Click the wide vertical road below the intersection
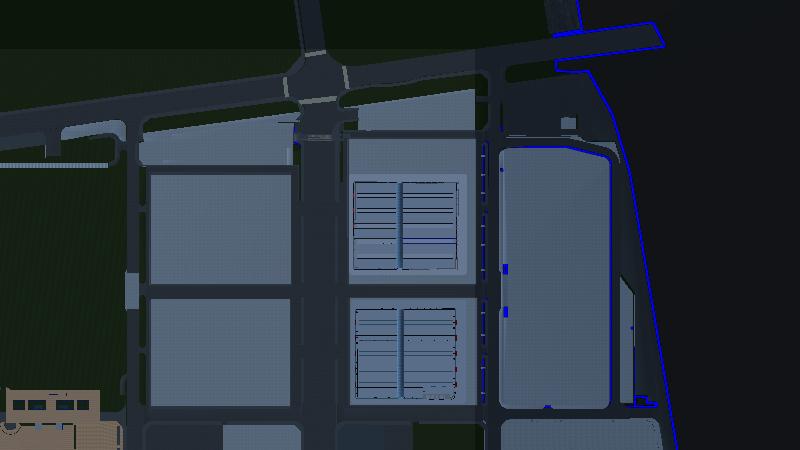 coord(320,280)
